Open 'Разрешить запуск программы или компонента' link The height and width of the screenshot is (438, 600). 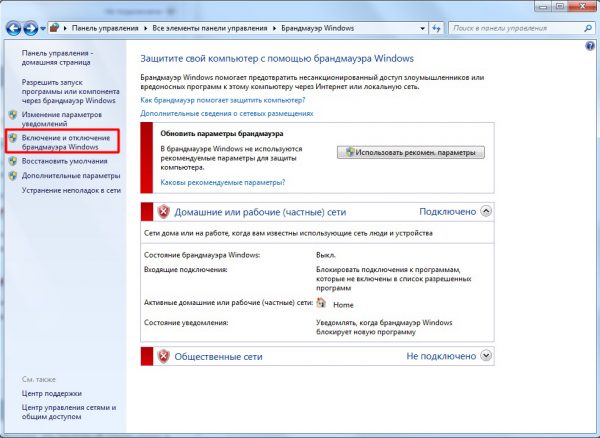(70, 91)
